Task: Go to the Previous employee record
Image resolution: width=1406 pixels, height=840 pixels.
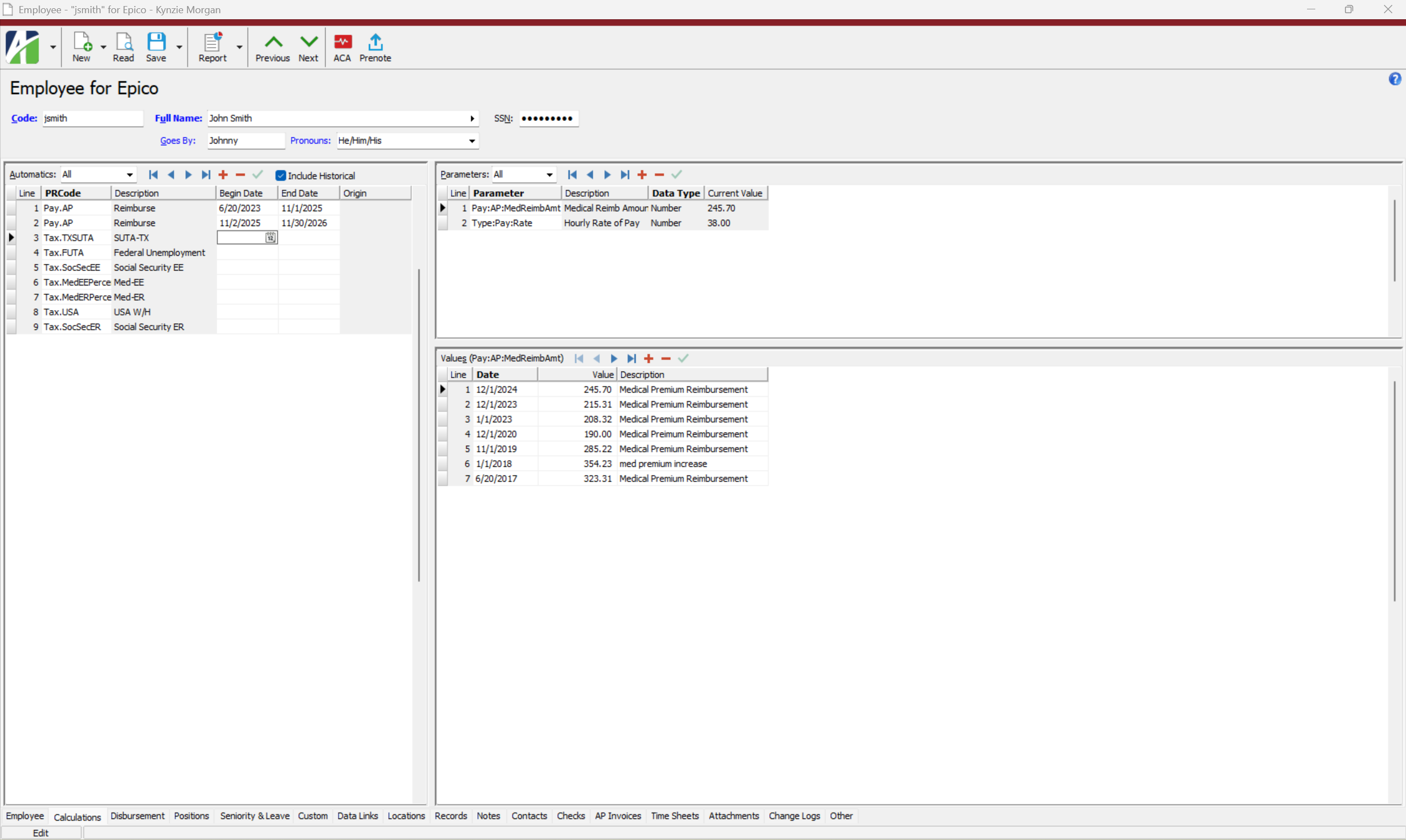Action: coord(273,47)
